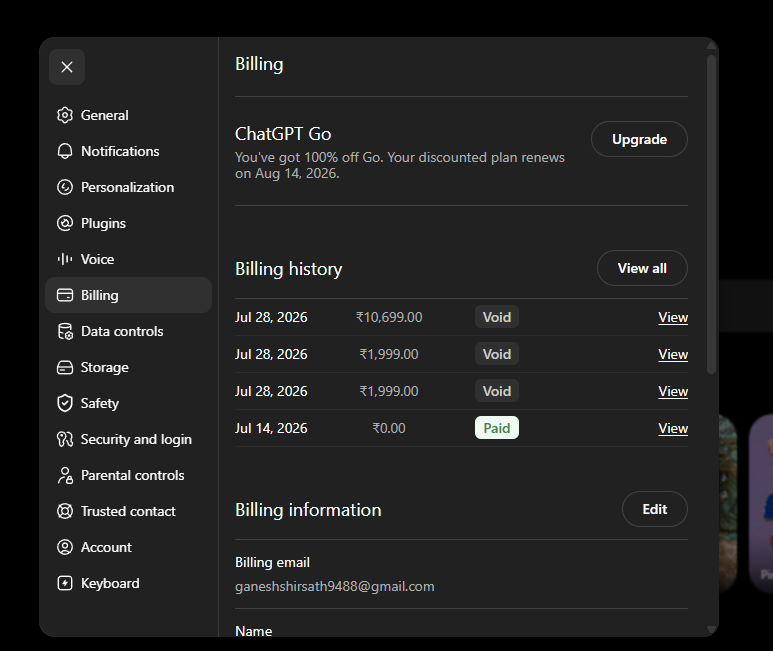Click the Storage drive icon
The image size is (773, 651).
tap(65, 367)
